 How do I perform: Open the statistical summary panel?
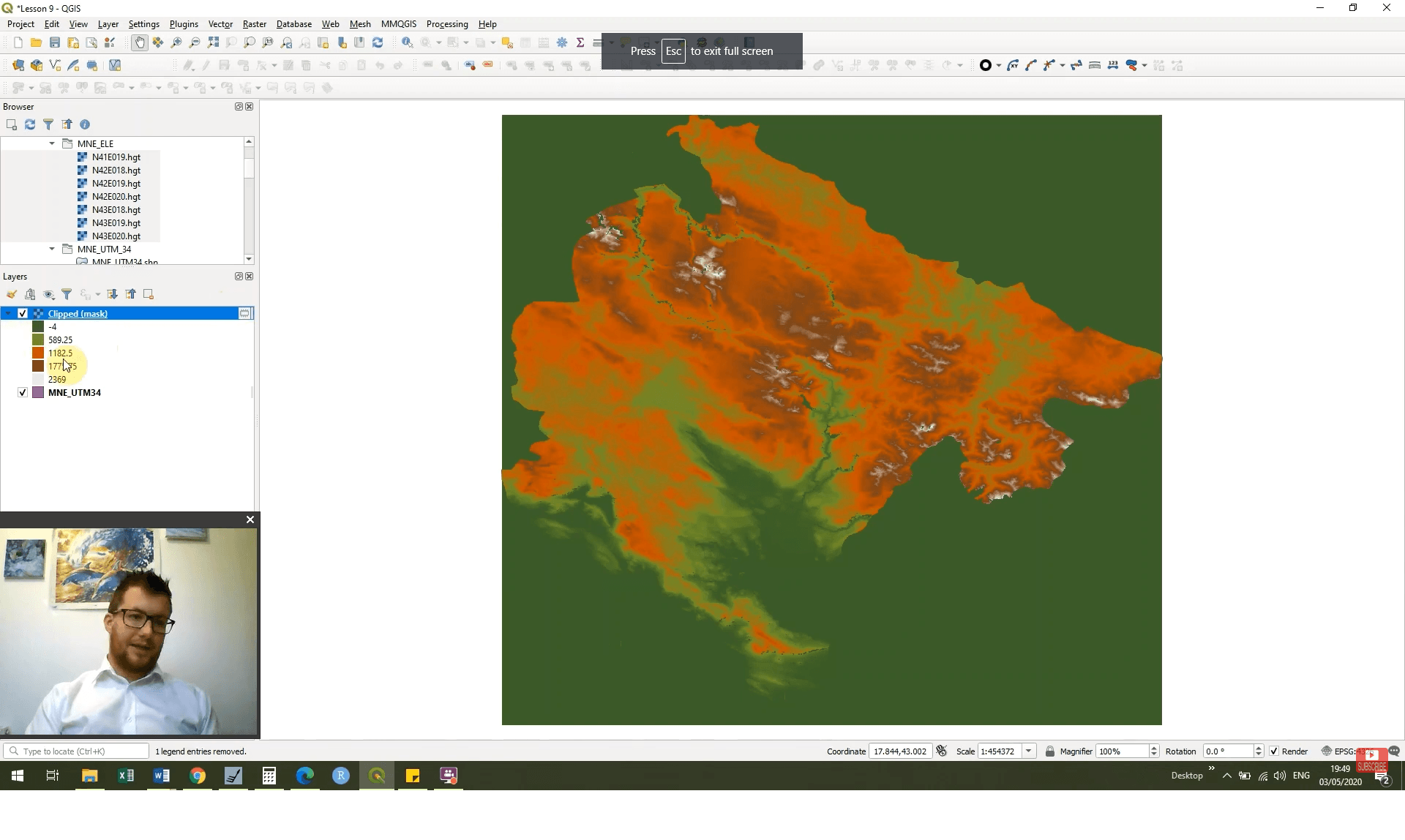(580, 42)
